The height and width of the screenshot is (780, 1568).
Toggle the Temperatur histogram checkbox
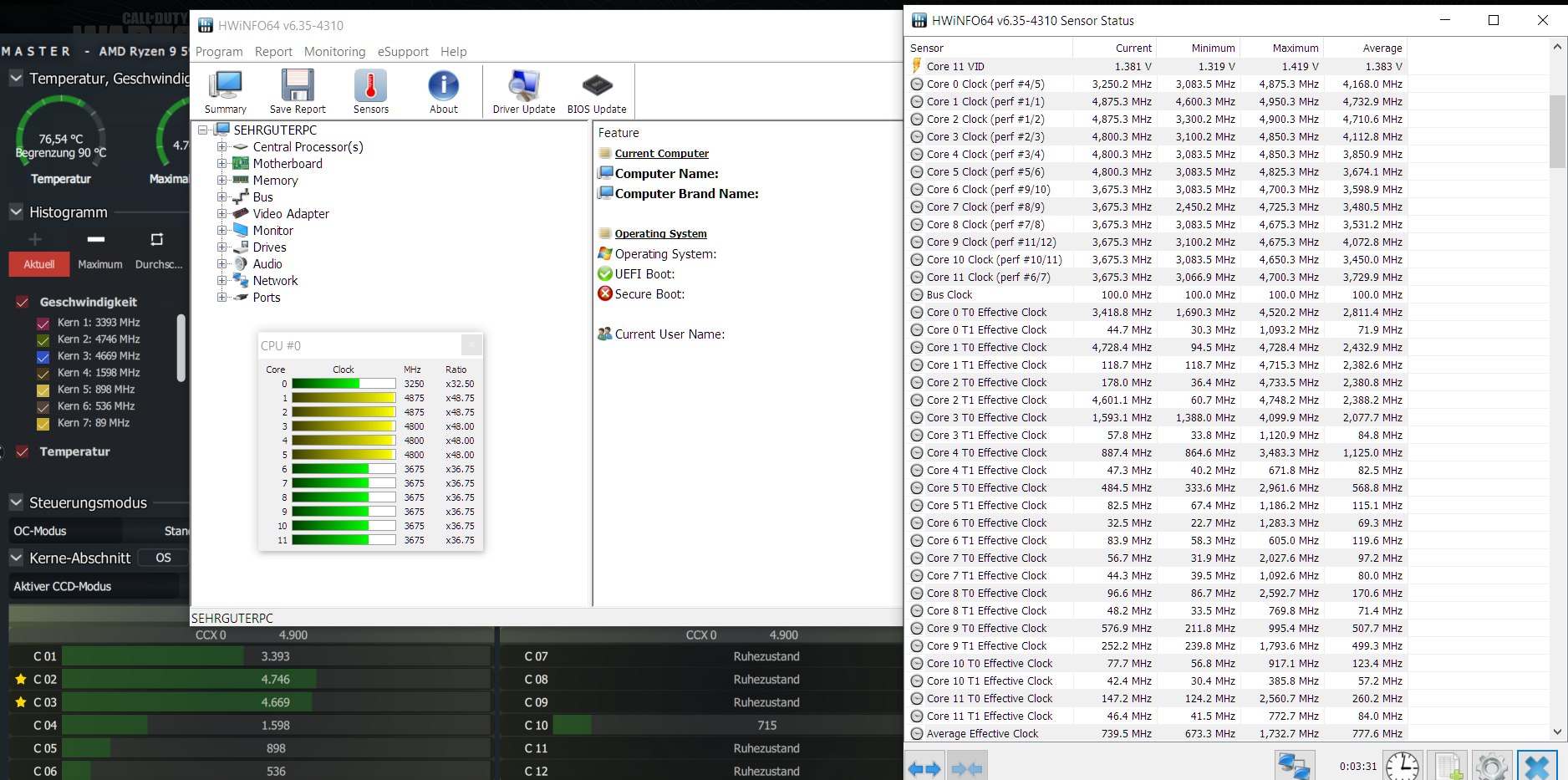(x=23, y=451)
